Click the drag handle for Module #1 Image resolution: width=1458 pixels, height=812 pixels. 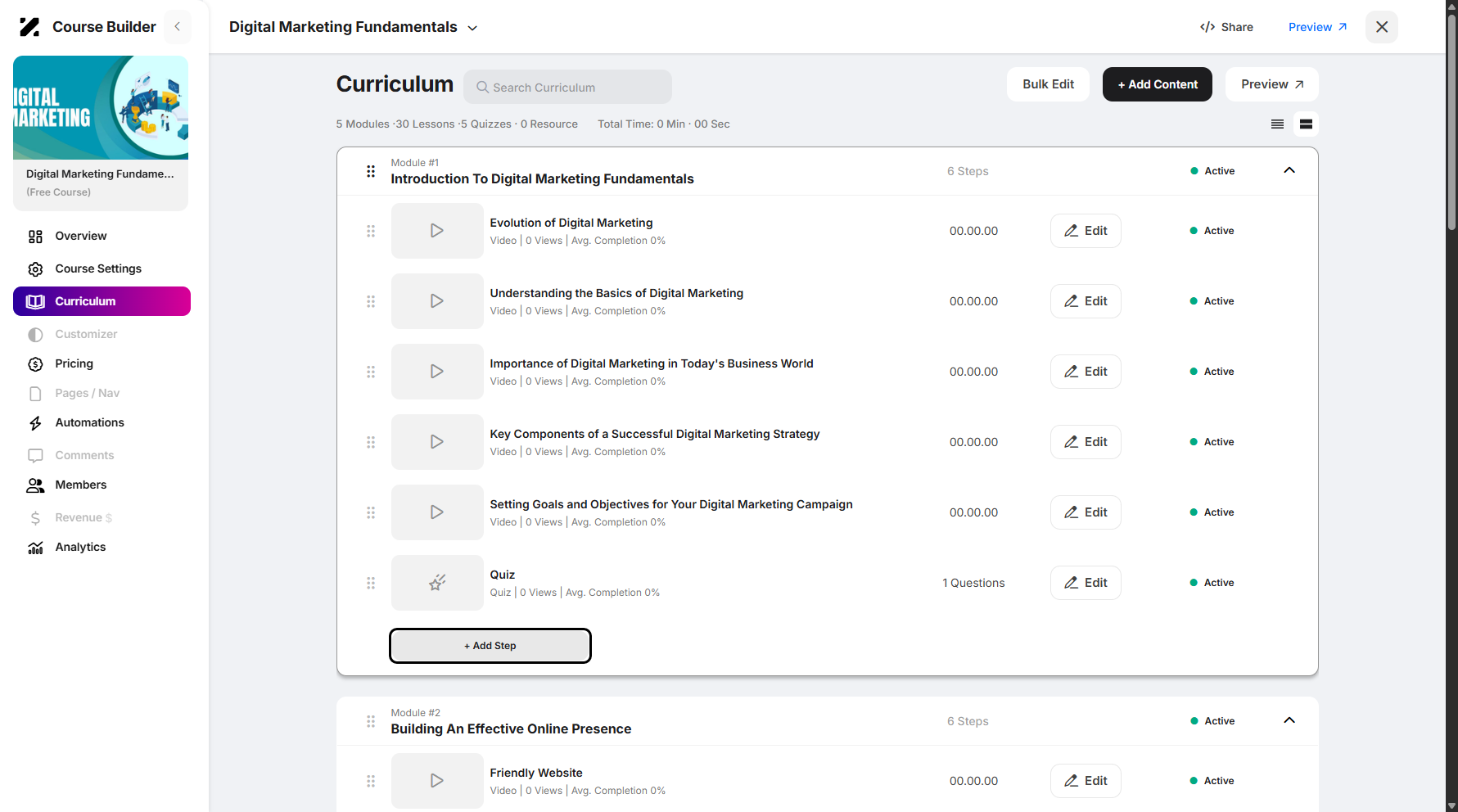(371, 171)
